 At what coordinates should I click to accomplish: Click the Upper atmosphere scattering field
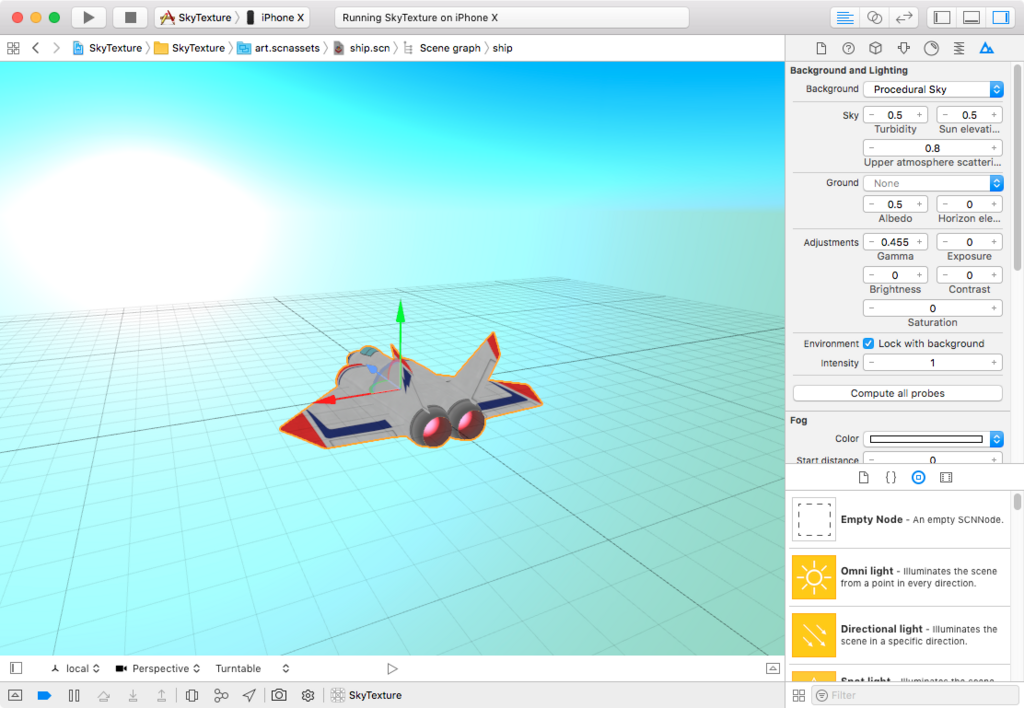click(933, 148)
